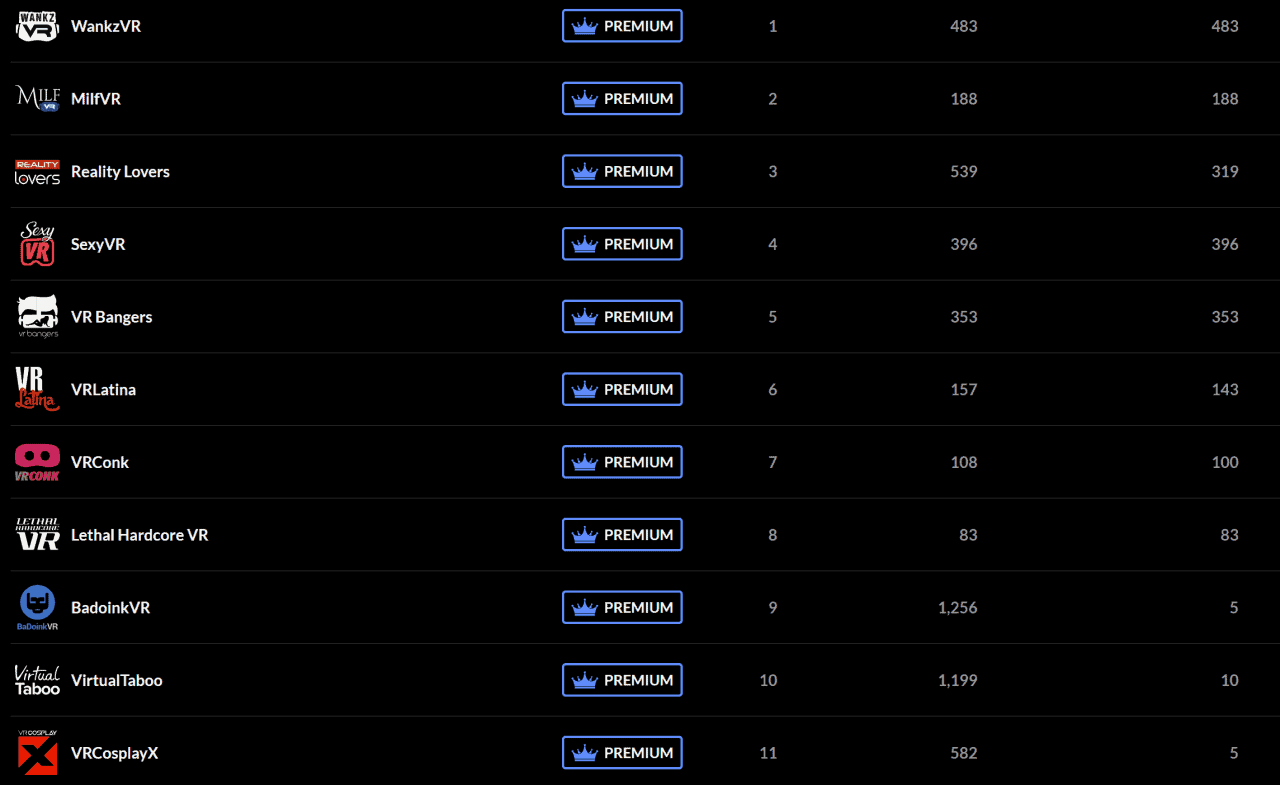Open the VirtualTaboo studio name link
Viewport: 1280px width, 785px height.
coord(116,680)
